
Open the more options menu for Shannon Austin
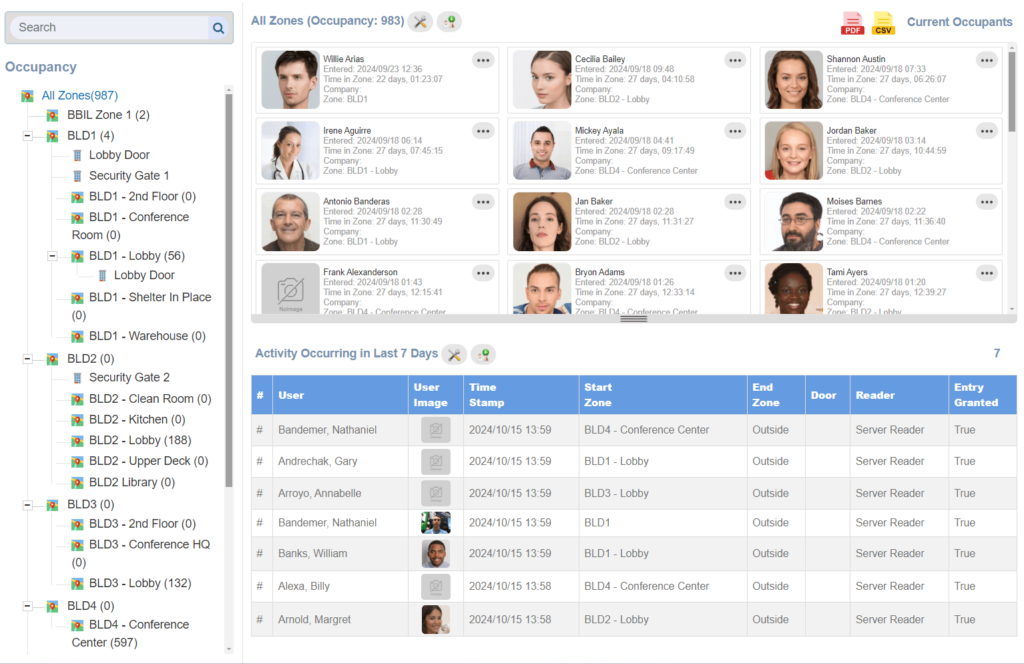[x=987, y=60]
